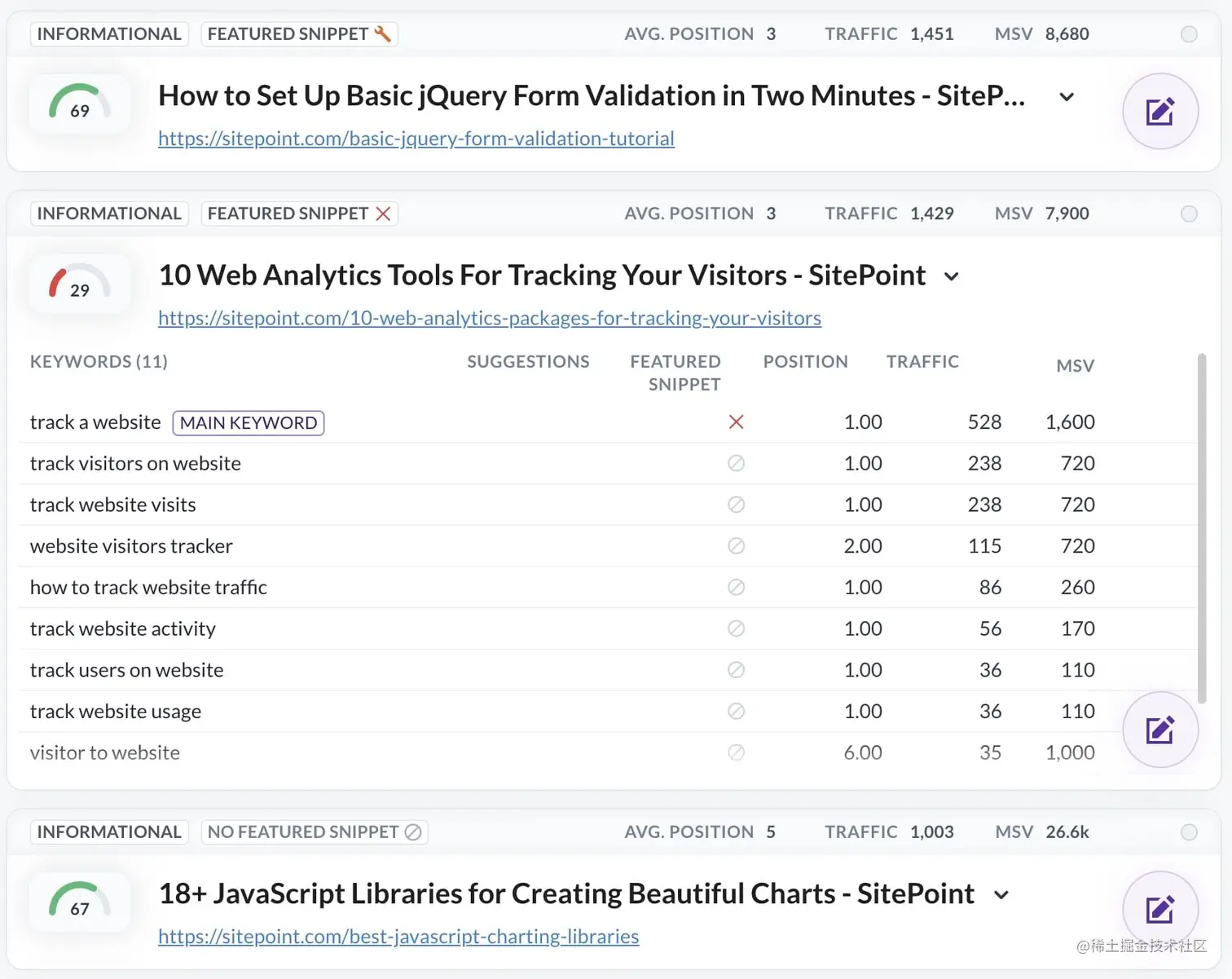Screen dimensions: 1232x979
Task: Select the circle on the analytics article card
Action: click(x=1189, y=214)
